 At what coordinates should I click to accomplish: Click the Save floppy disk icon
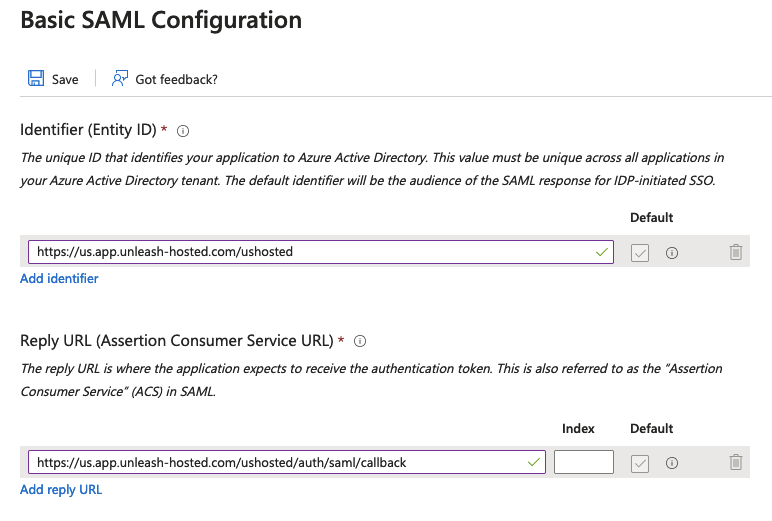tap(36, 79)
